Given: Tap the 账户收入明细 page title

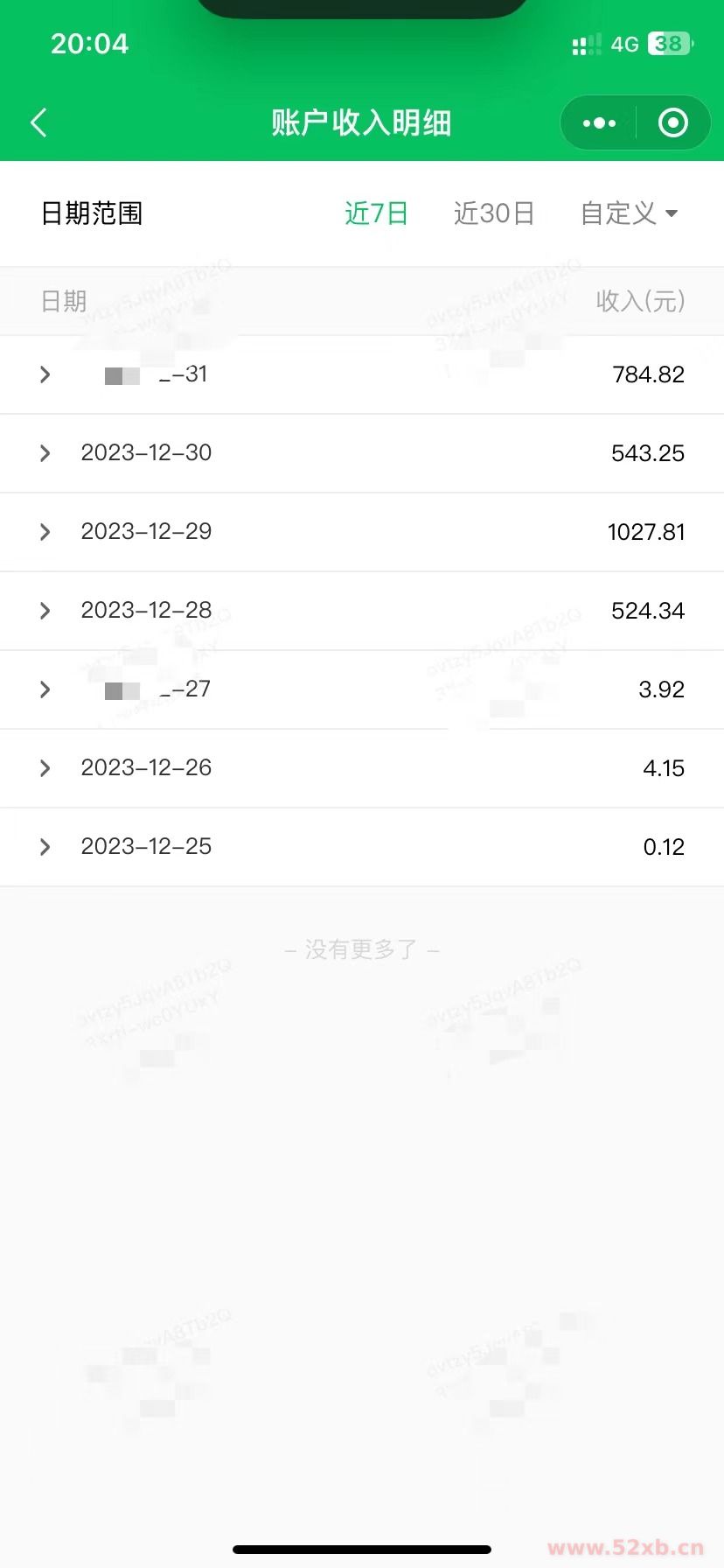Looking at the screenshot, I should click(x=361, y=123).
